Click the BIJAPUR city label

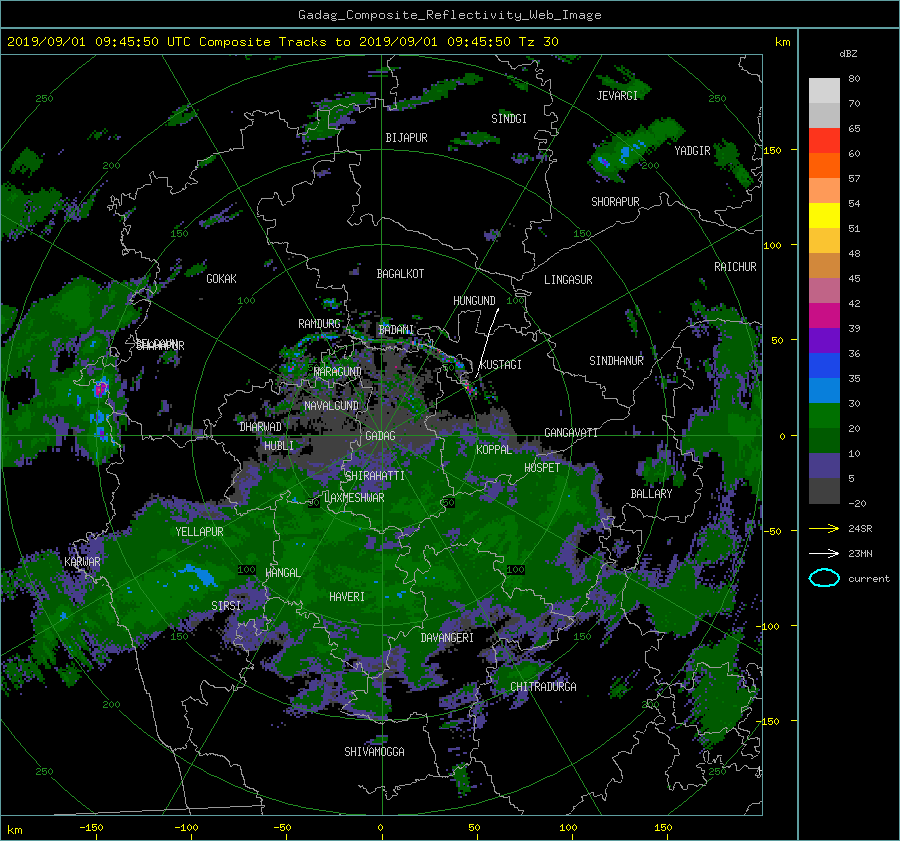[x=406, y=138]
